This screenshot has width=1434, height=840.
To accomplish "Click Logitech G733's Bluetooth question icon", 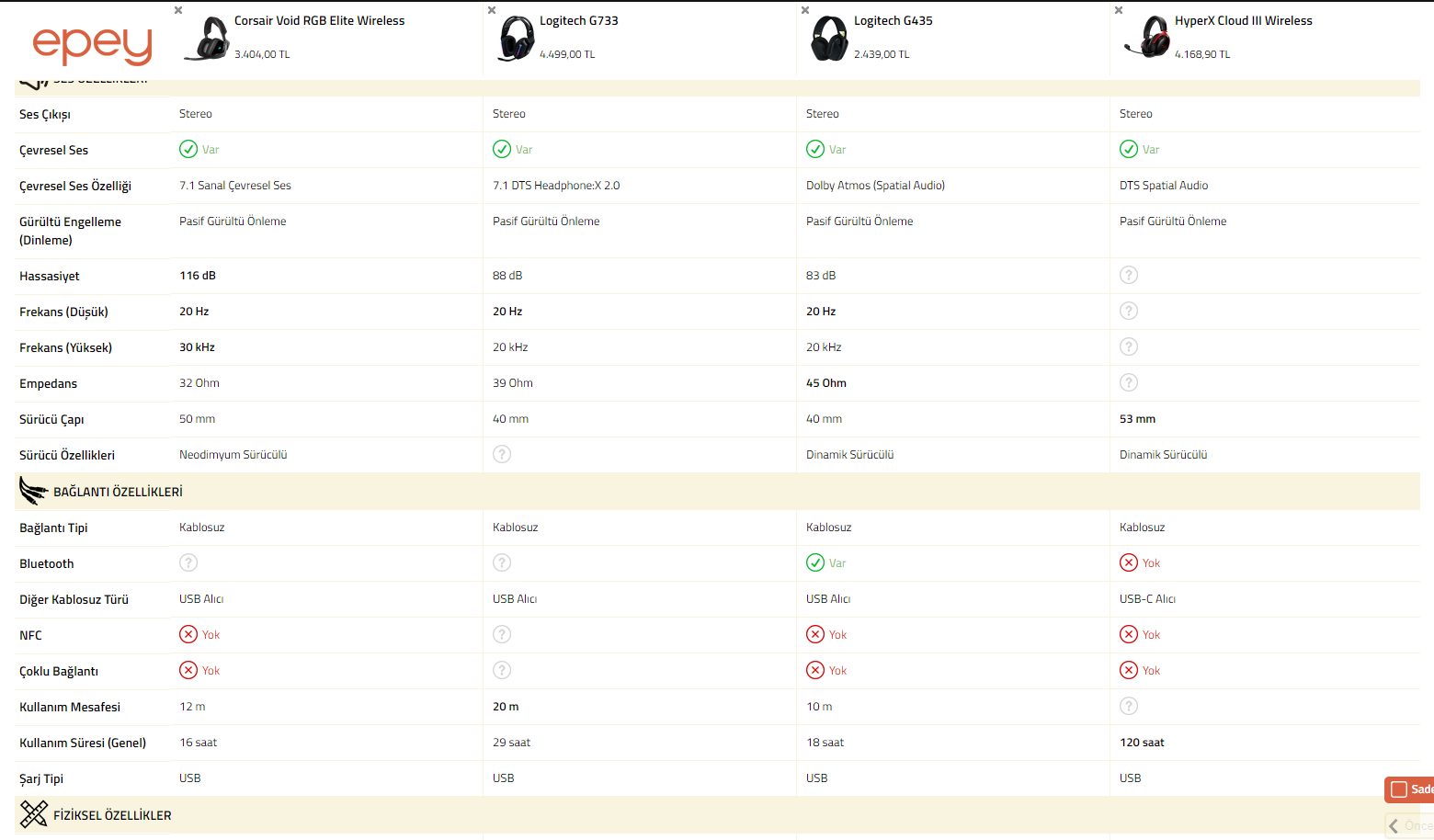I will click(x=502, y=562).
